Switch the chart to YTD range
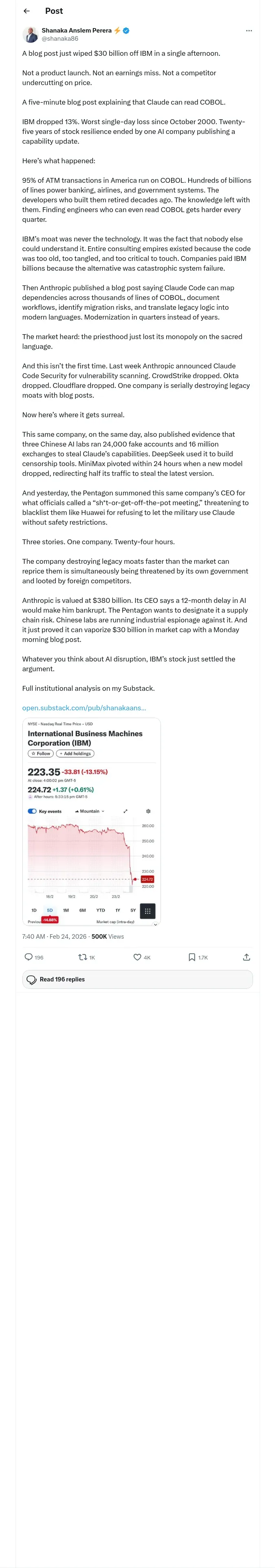This screenshot has height=1568, width=275. coord(101,911)
